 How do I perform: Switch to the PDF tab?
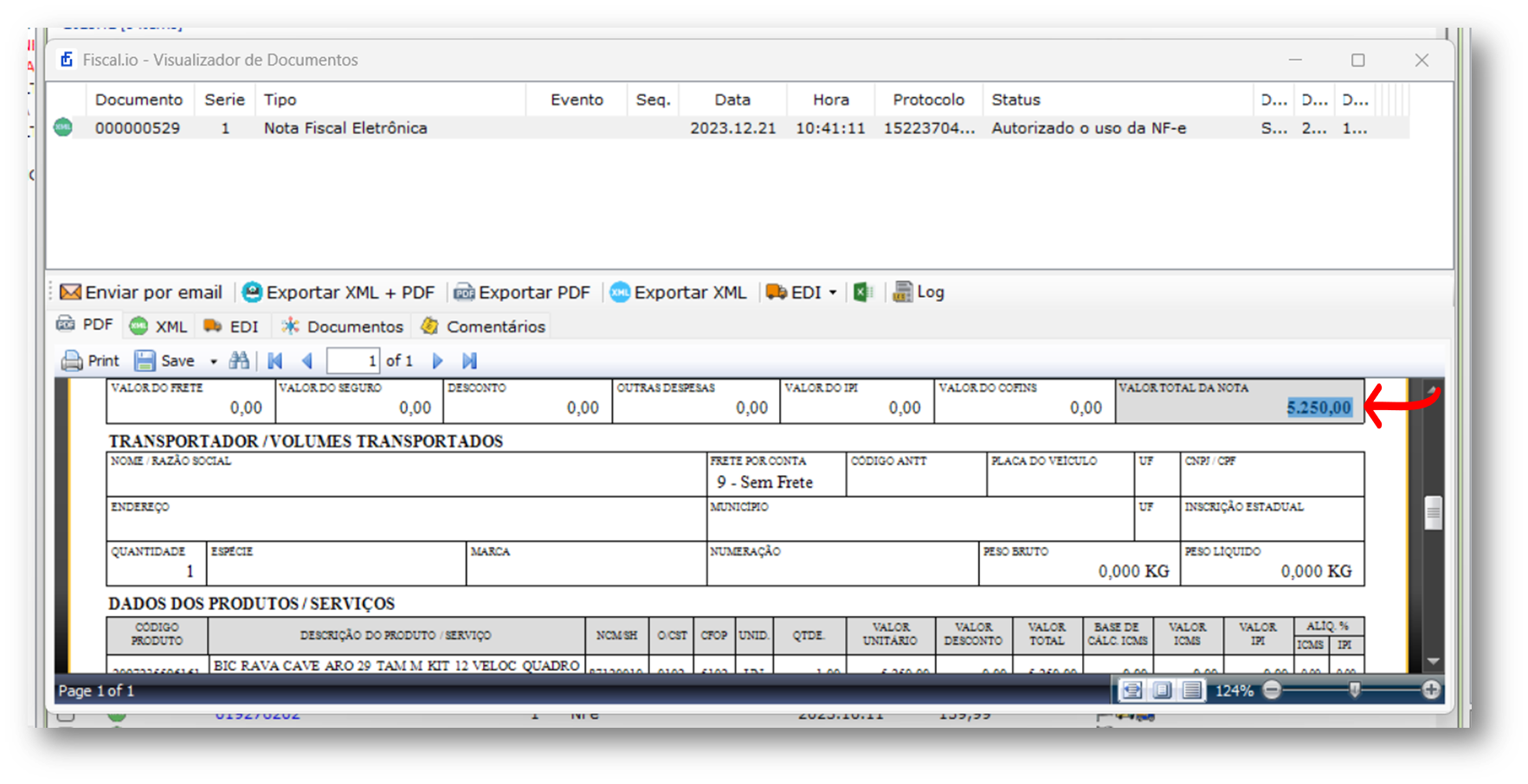85,325
